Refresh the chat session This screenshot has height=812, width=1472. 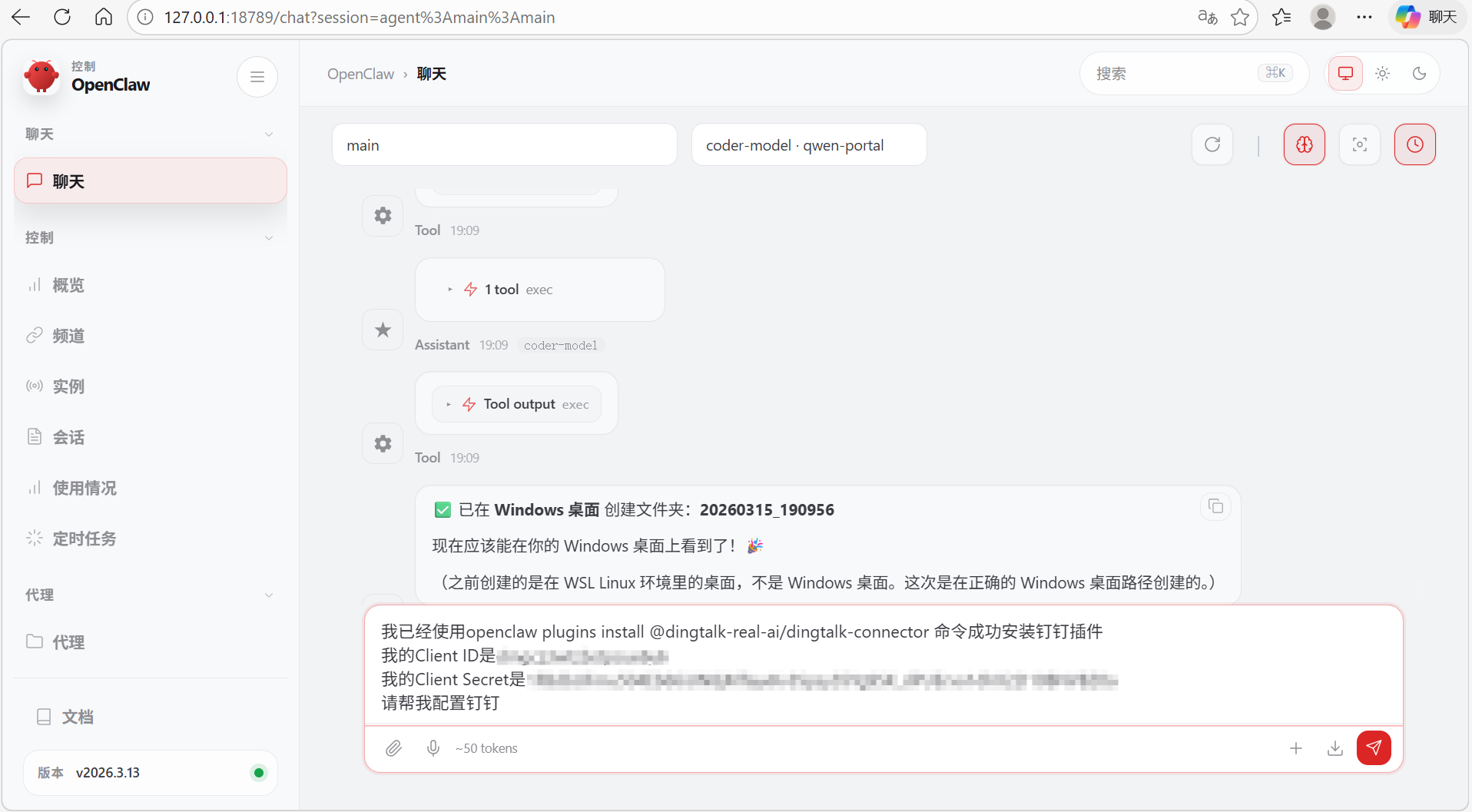pyautogui.click(x=1212, y=144)
